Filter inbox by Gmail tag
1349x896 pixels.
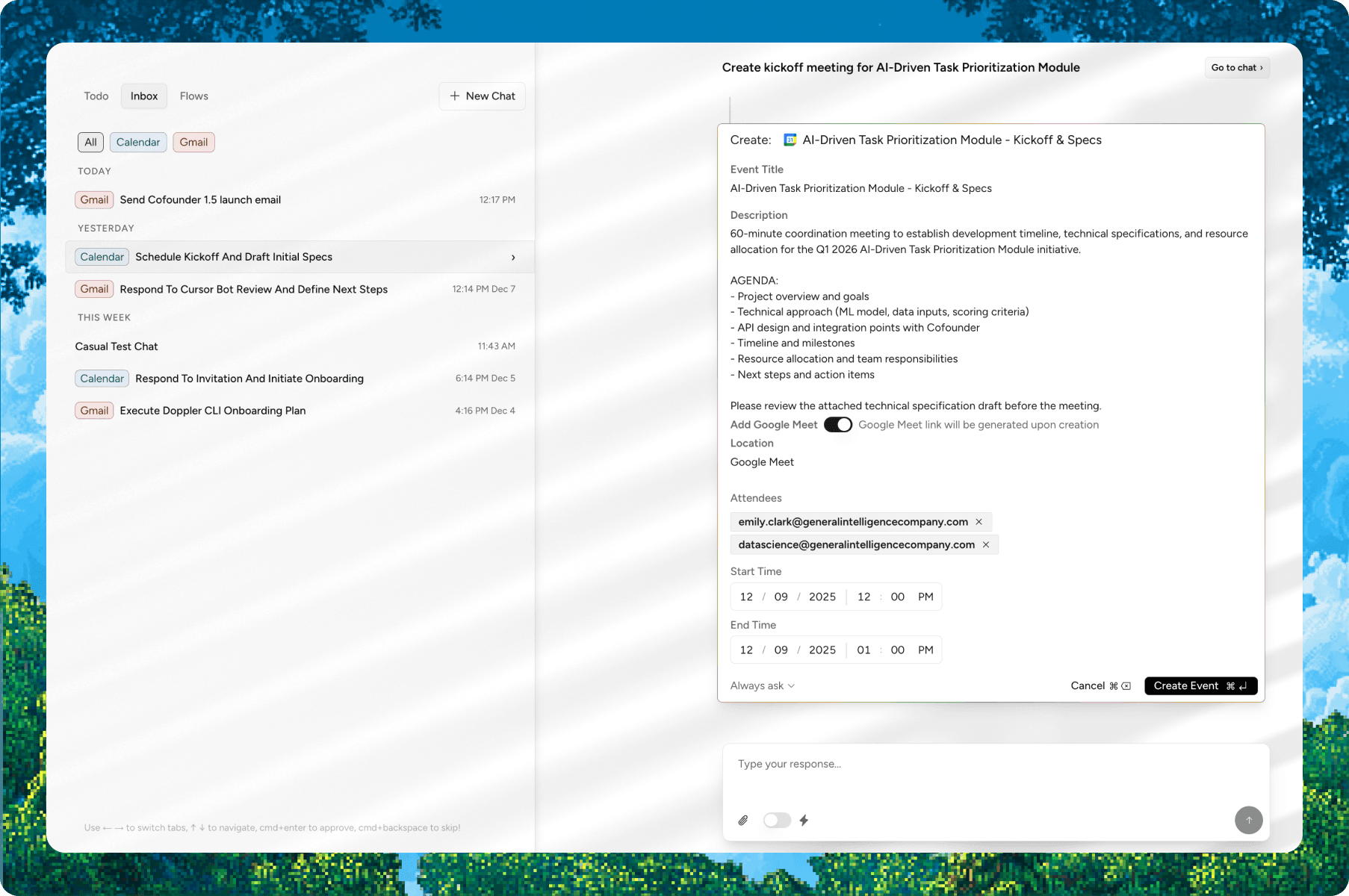tap(193, 143)
